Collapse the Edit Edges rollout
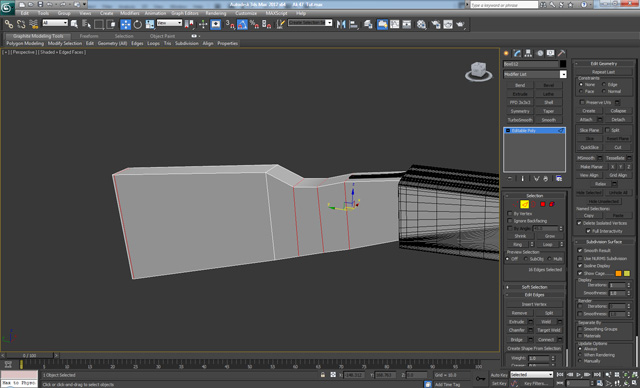Viewport: 640px width, 388px height. (x=534, y=295)
